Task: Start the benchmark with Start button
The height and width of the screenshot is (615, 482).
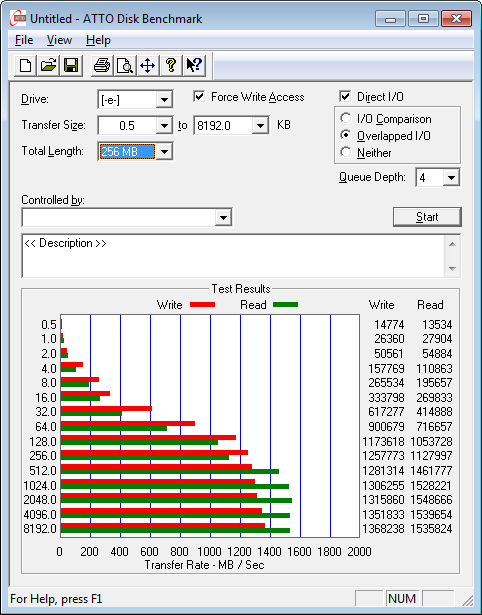Action: pos(427,217)
